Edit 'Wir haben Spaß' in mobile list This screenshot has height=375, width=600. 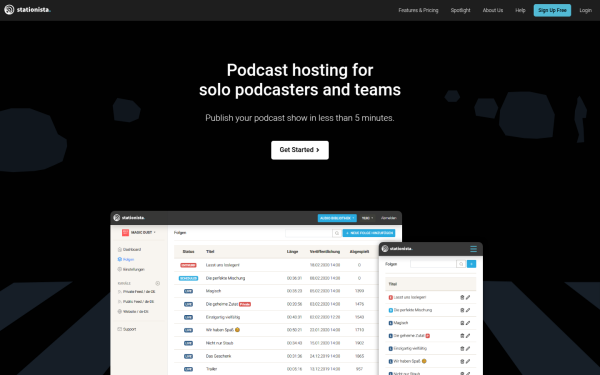[468, 362]
